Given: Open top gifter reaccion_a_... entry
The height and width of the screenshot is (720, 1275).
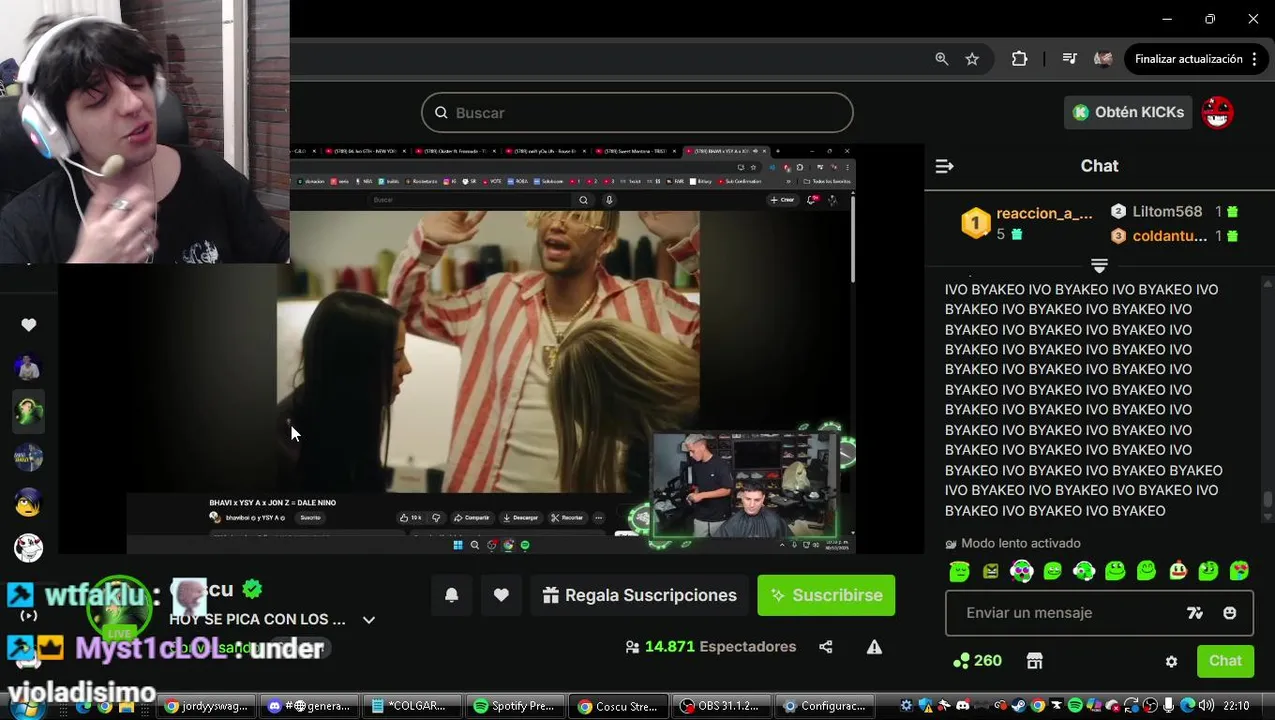Looking at the screenshot, I should tap(1027, 223).
